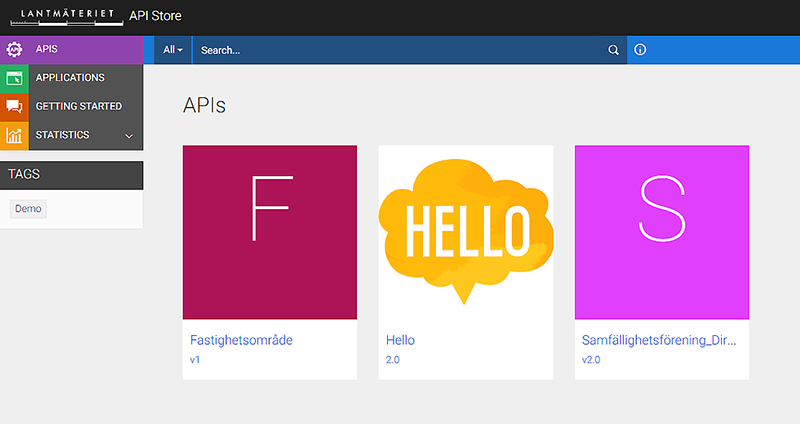Screen dimensions: 800x424
Task: Click the Hello speech bubble thumbnail
Action: pos(466,232)
